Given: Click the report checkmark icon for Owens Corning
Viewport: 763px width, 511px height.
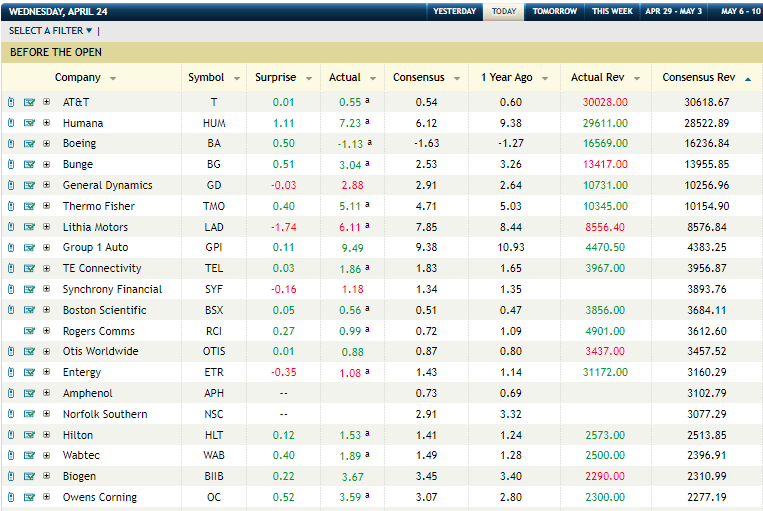Looking at the screenshot, I should click(x=29, y=497).
